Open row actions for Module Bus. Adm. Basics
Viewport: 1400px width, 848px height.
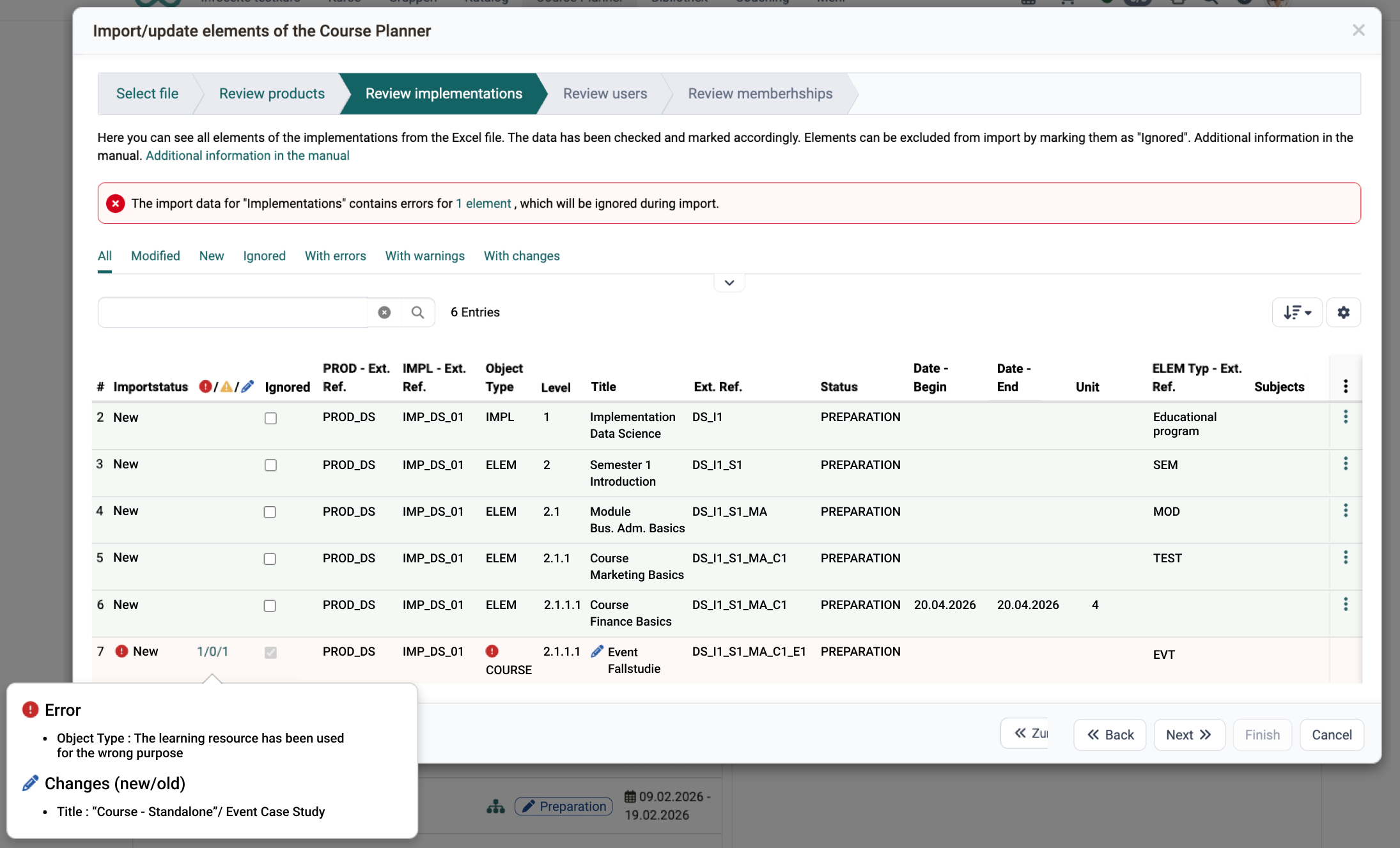click(x=1346, y=510)
